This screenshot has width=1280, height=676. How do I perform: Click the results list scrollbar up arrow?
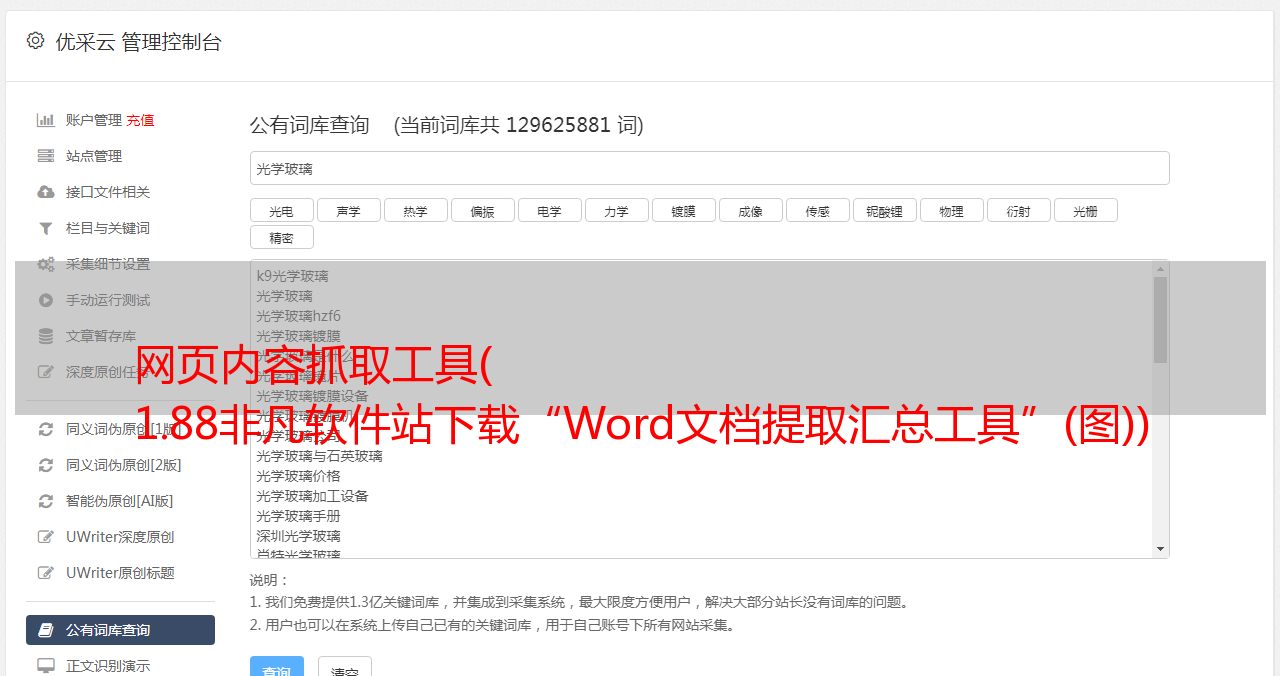[x=1160, y=269]
